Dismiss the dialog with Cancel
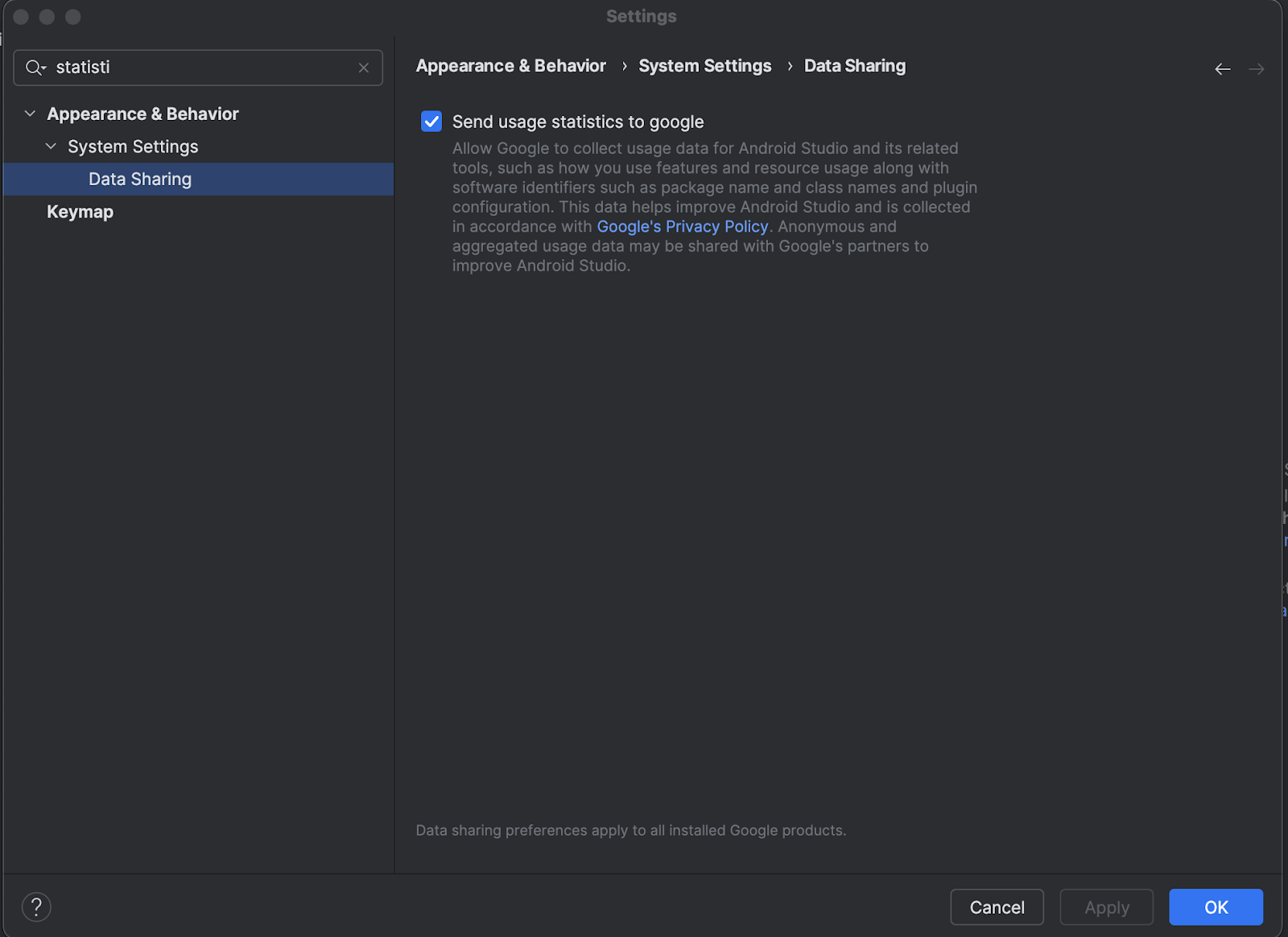This screenshot has height=937, width=1288. (997, 906)
